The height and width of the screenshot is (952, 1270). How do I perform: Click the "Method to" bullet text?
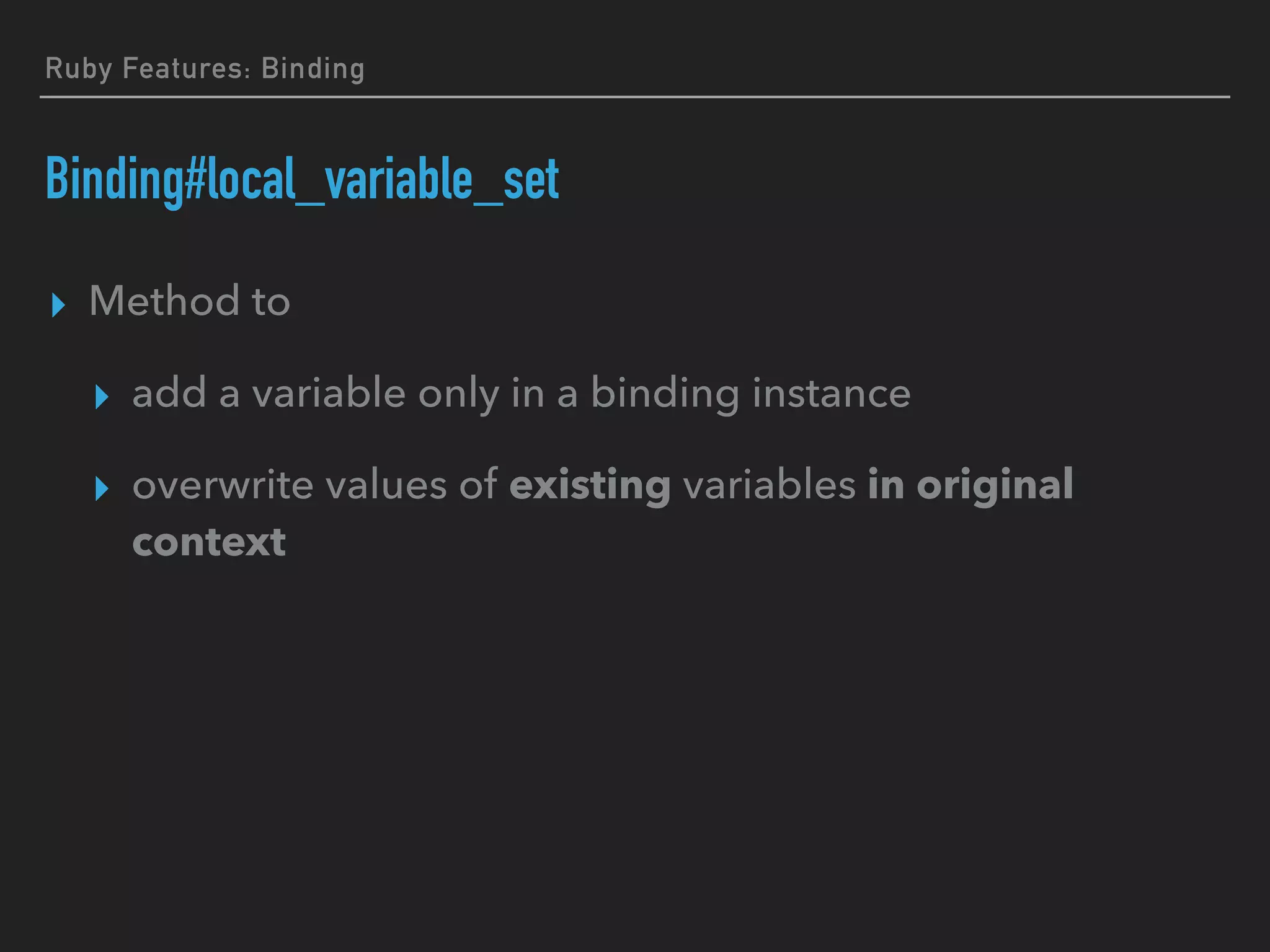pos(189,301)
